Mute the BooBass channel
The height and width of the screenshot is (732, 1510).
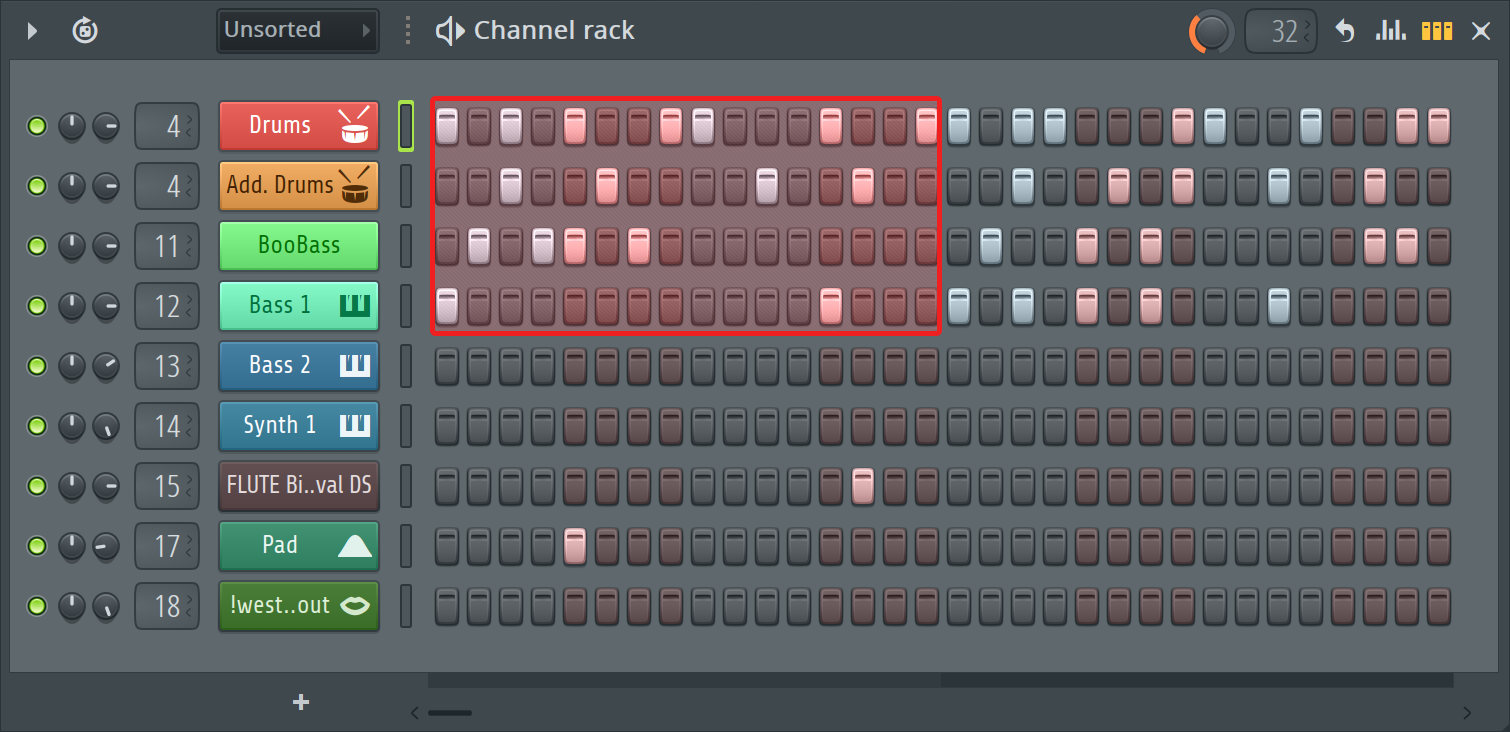tap(37, 246)
